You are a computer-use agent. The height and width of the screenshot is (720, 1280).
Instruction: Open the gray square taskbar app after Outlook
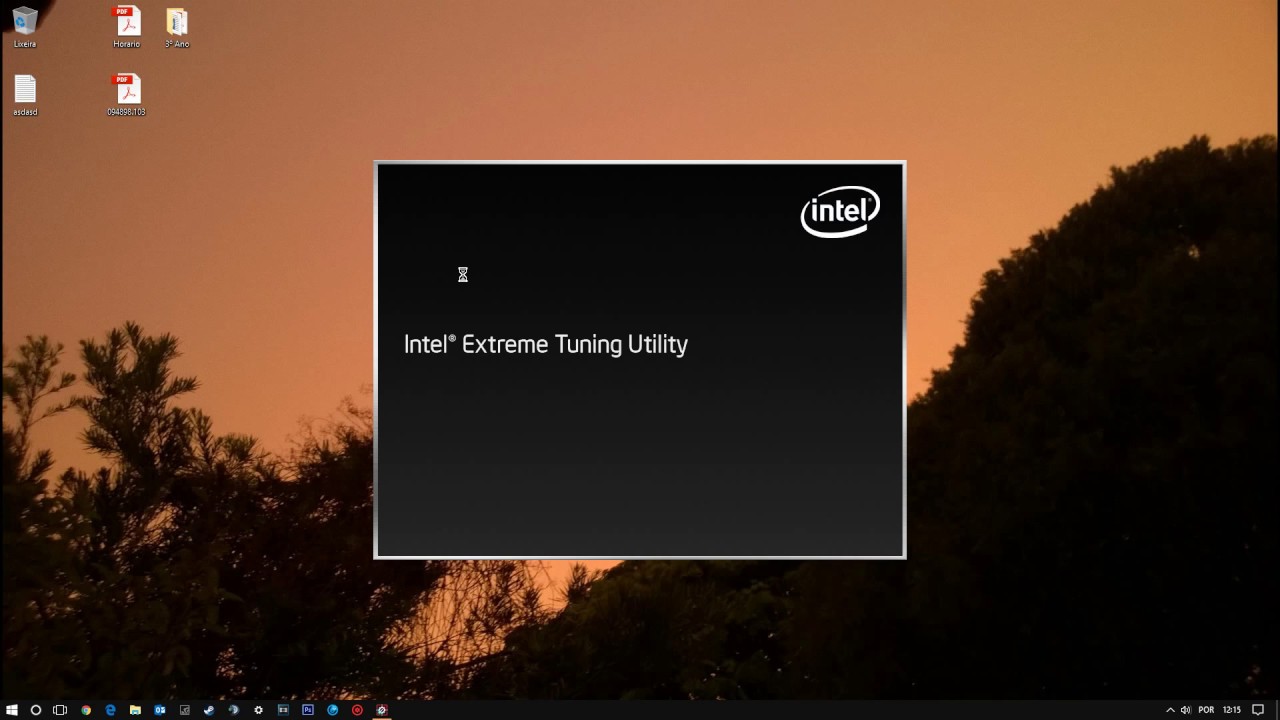coord(185,710)
